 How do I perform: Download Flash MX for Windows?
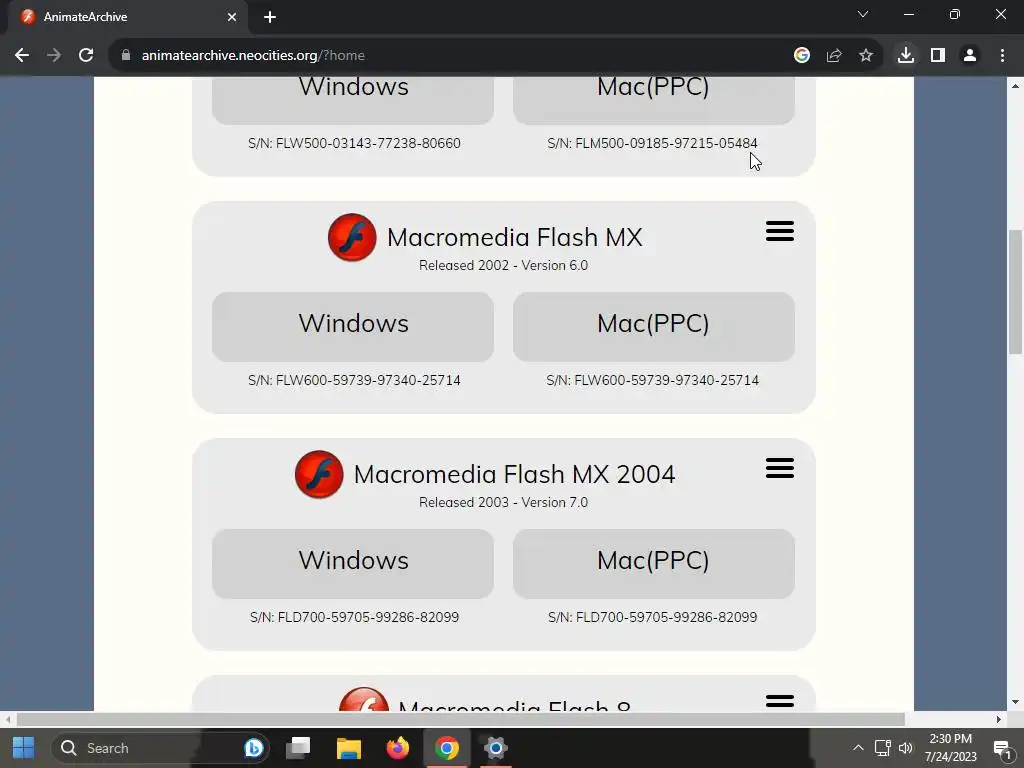353,327
